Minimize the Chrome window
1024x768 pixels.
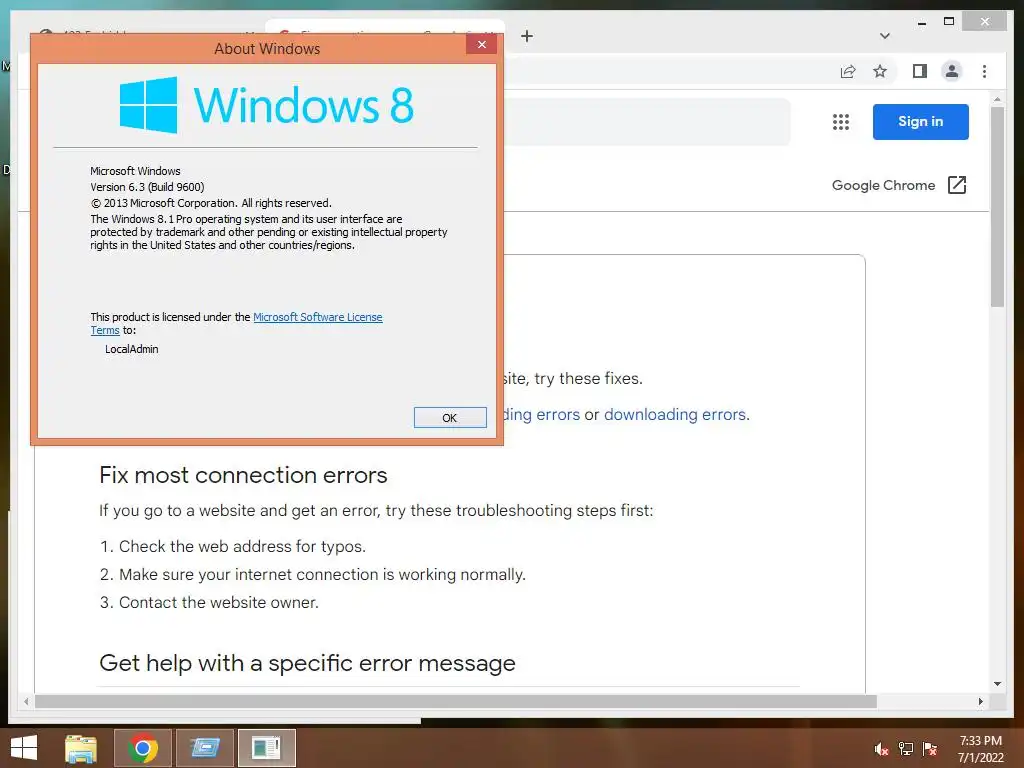pos(921,22)
